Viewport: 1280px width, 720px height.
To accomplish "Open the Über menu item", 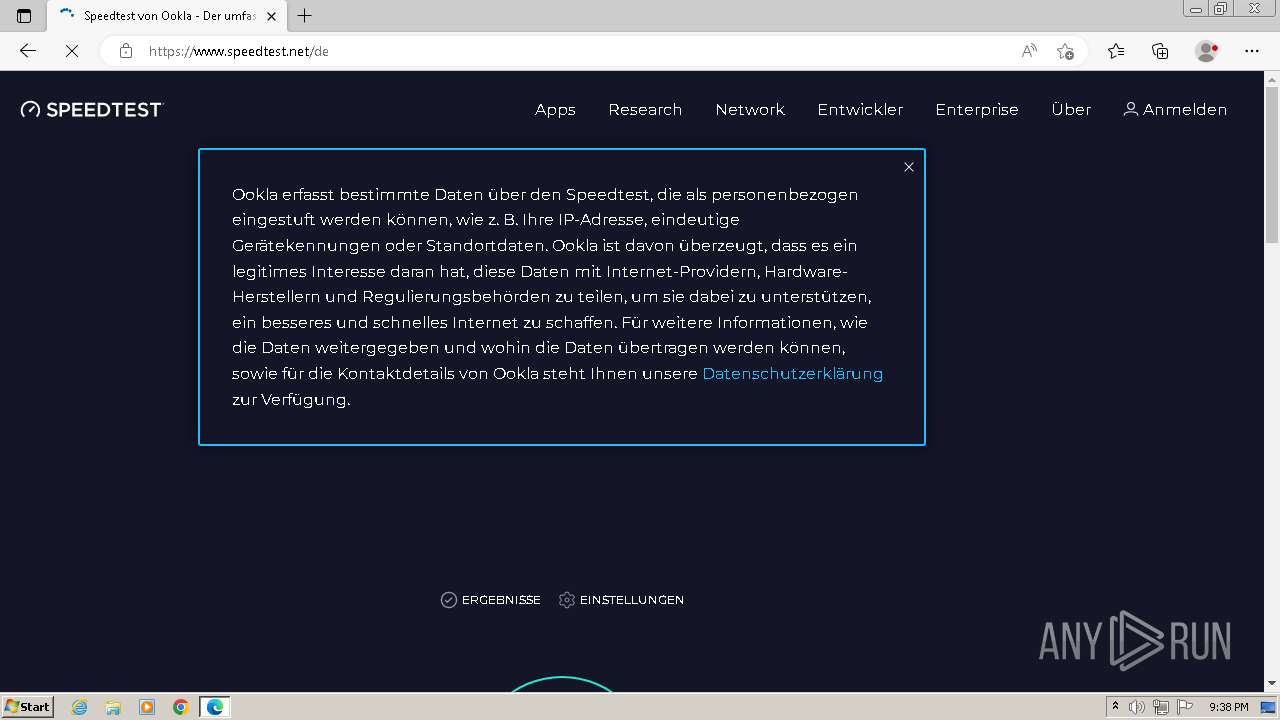I will [1071, 109].
